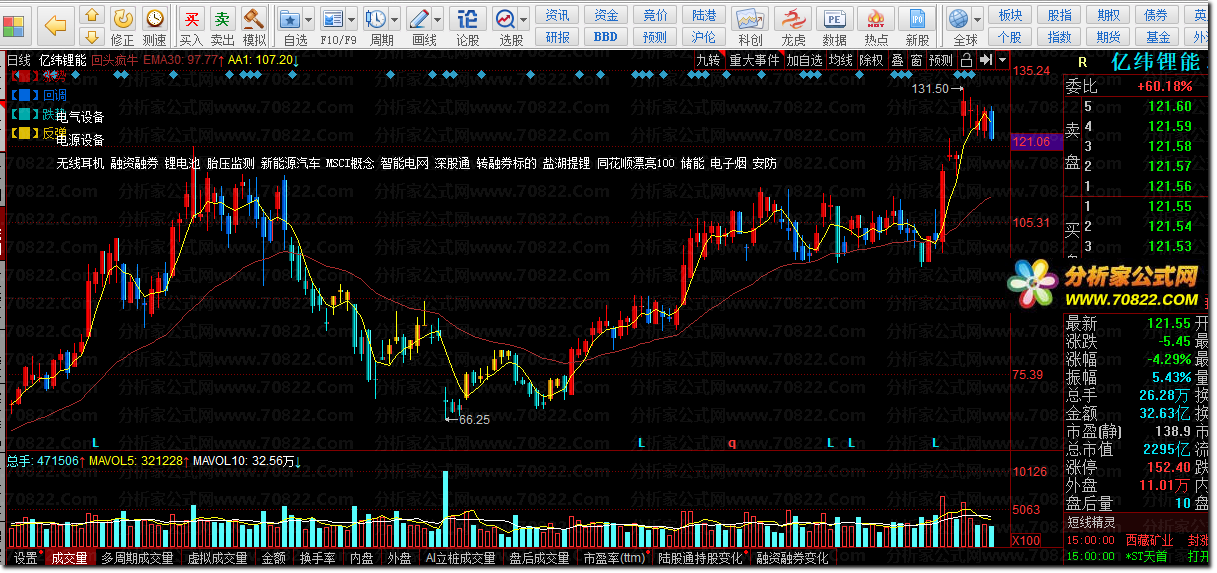The width and height of the screenshot is (1217, 573).
Task: Open the 模拟 simulated trading gavel icon
Action: coord(254,25)
